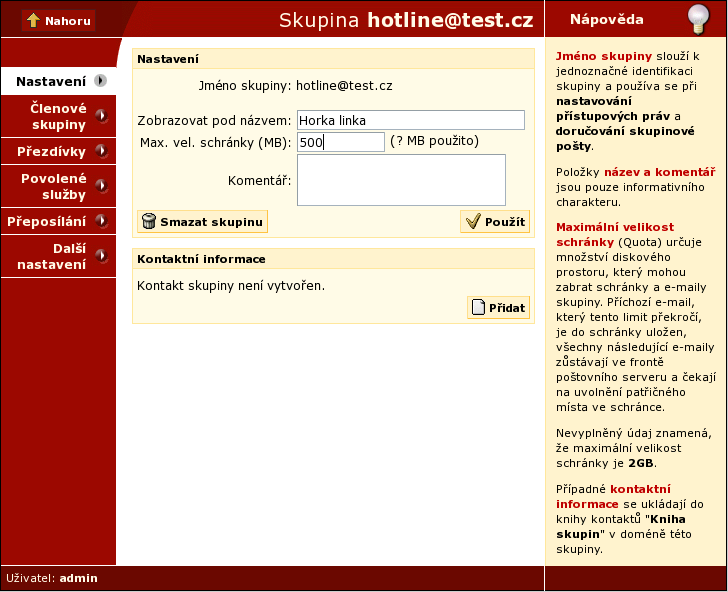This screenshot has height=592, width=728.
Task: Click the 'Jméno skupiny' red help term
Action: tap(604, 56)
